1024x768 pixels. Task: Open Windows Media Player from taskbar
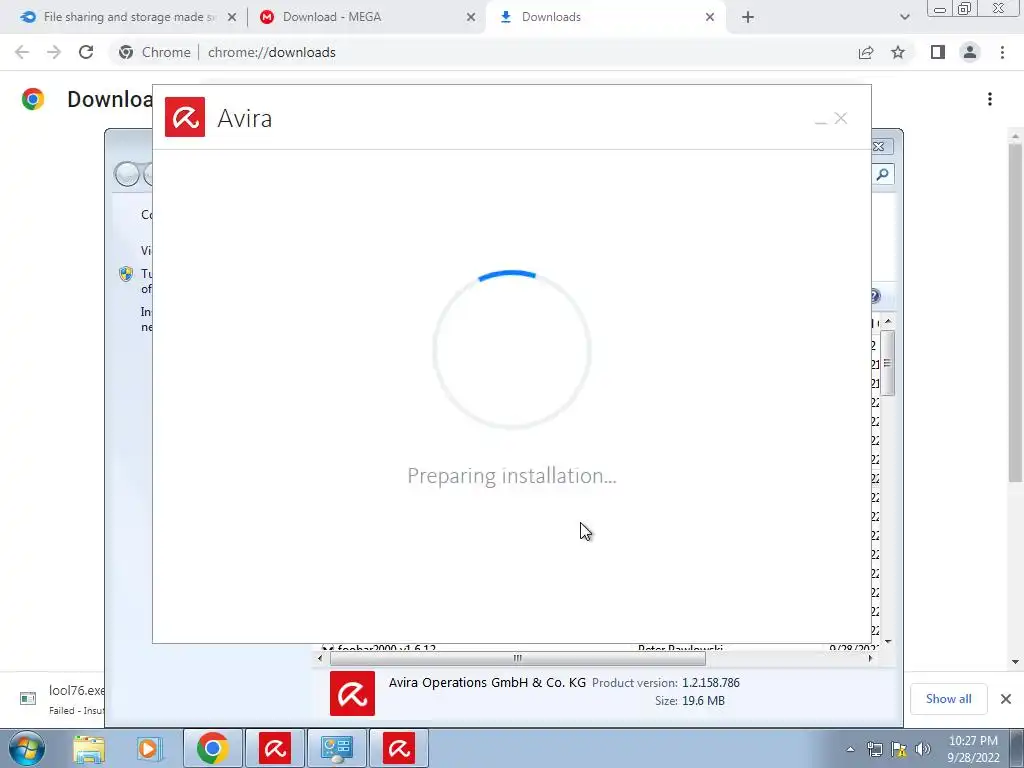pos(148,748)
